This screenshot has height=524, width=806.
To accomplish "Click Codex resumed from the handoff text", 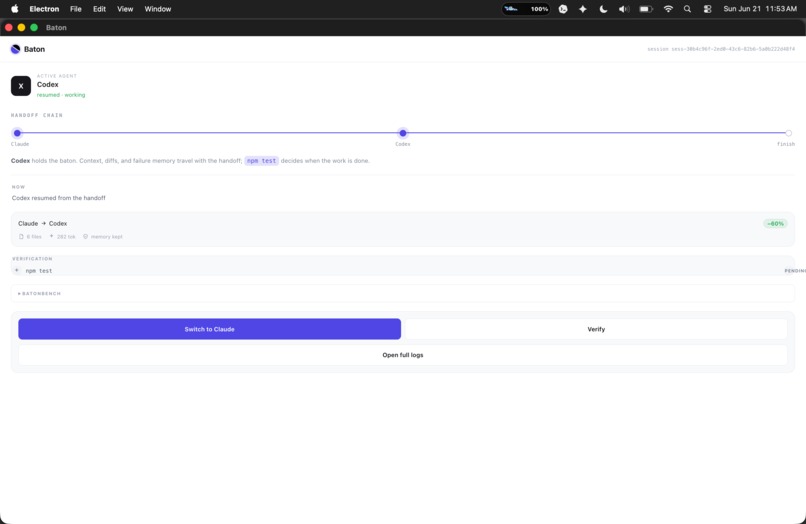I will click(x=59, y=197).
